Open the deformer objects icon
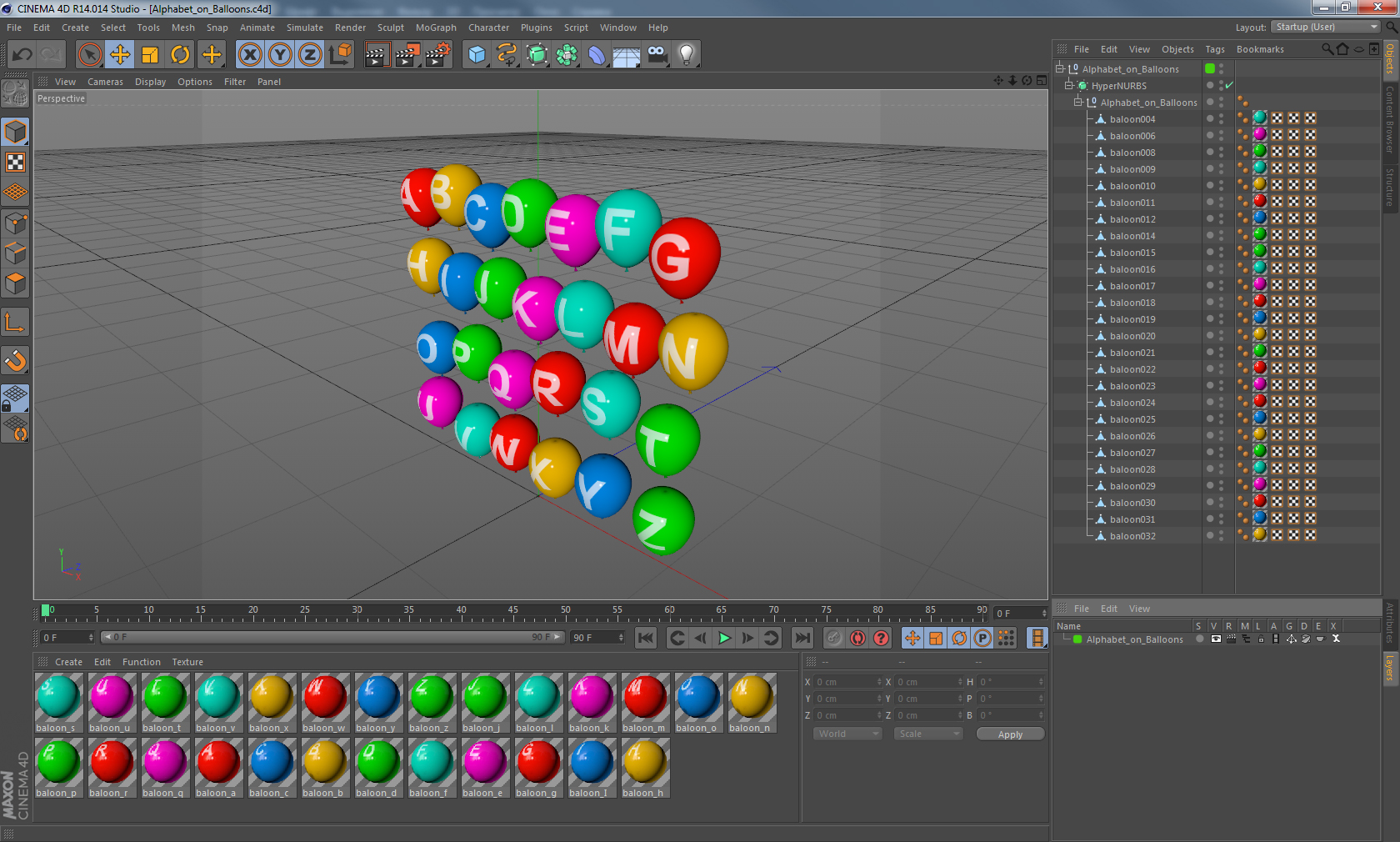This screenshot has width=1400, height=842. point(597,55)
